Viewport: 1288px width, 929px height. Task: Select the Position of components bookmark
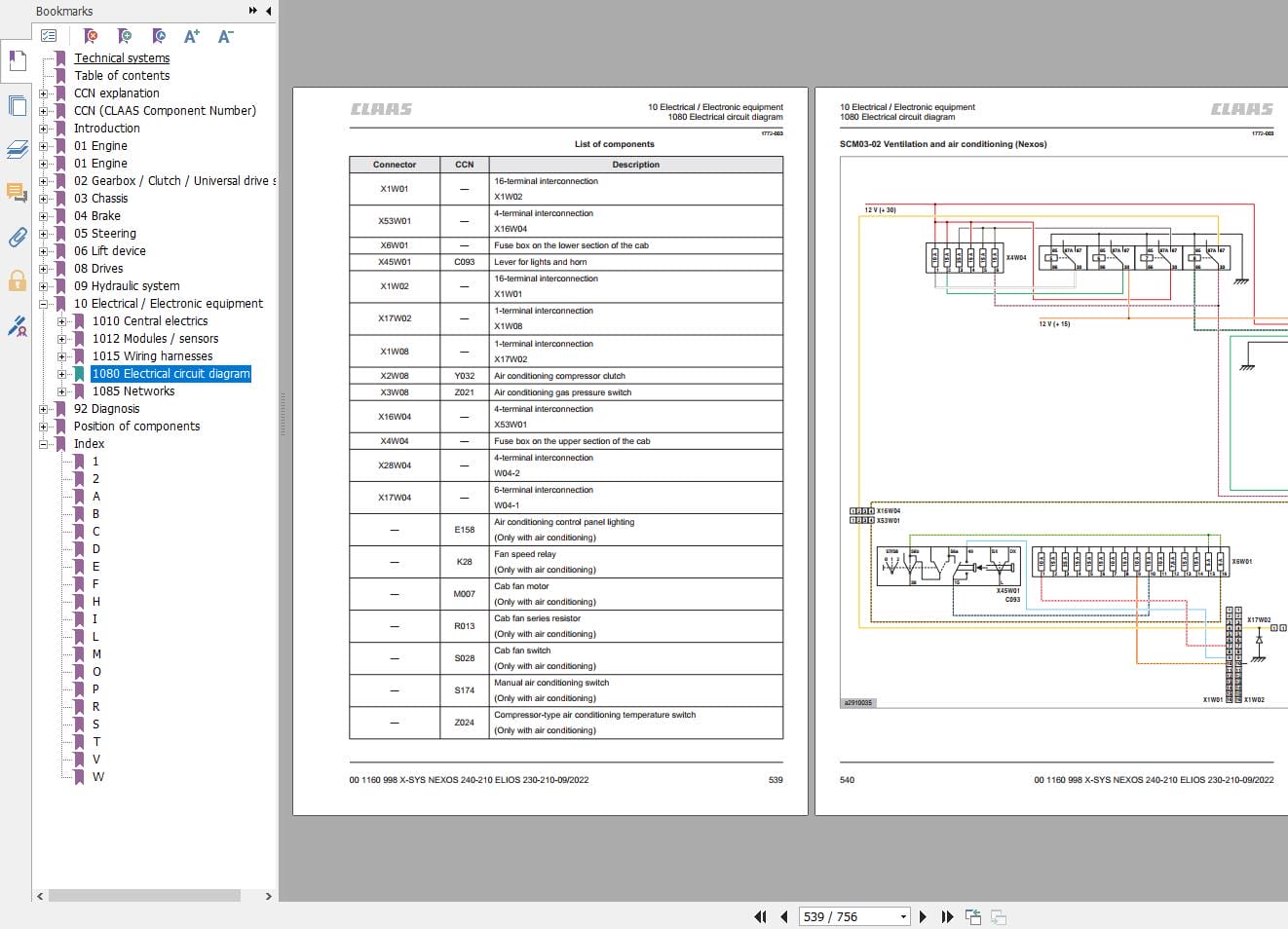pos(136,427)
